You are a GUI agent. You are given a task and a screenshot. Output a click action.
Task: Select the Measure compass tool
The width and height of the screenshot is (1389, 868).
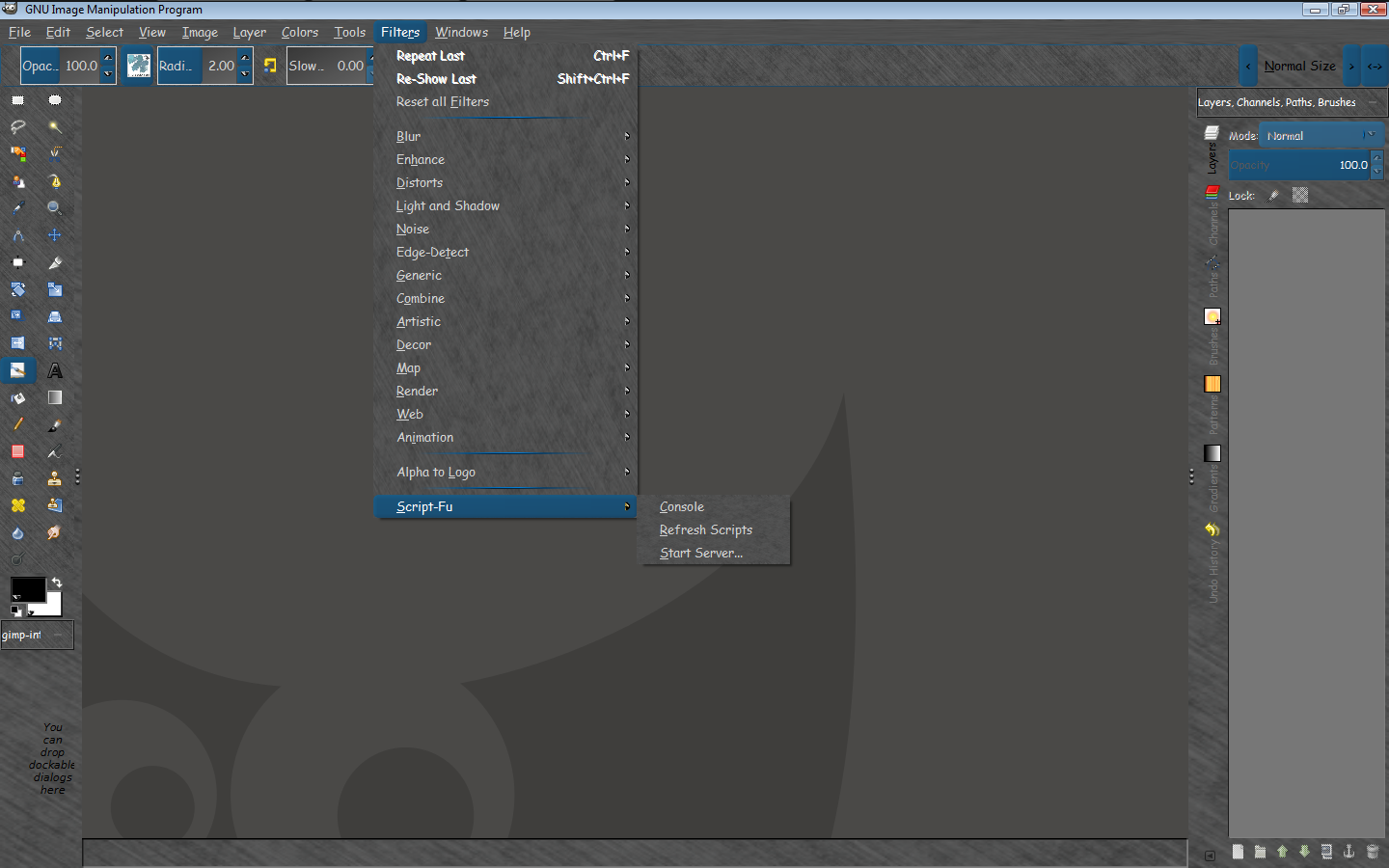[x=18, y=235]
